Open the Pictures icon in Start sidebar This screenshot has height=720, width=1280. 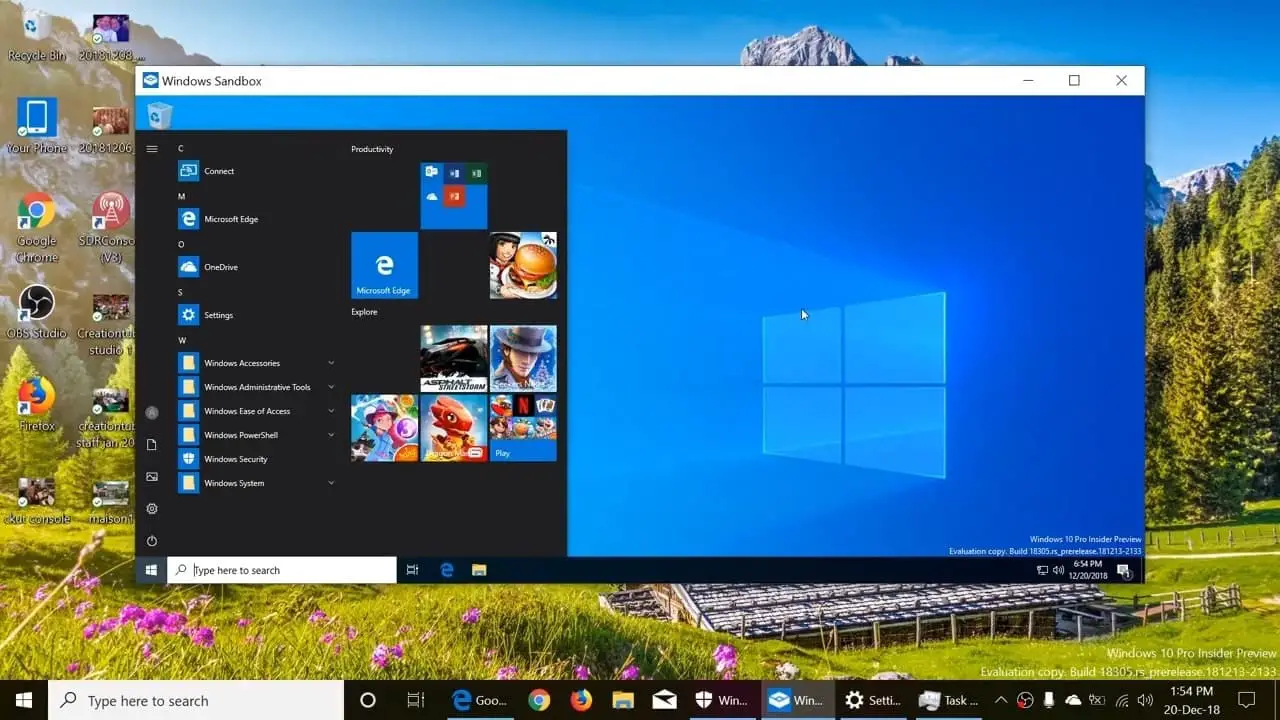152,477
